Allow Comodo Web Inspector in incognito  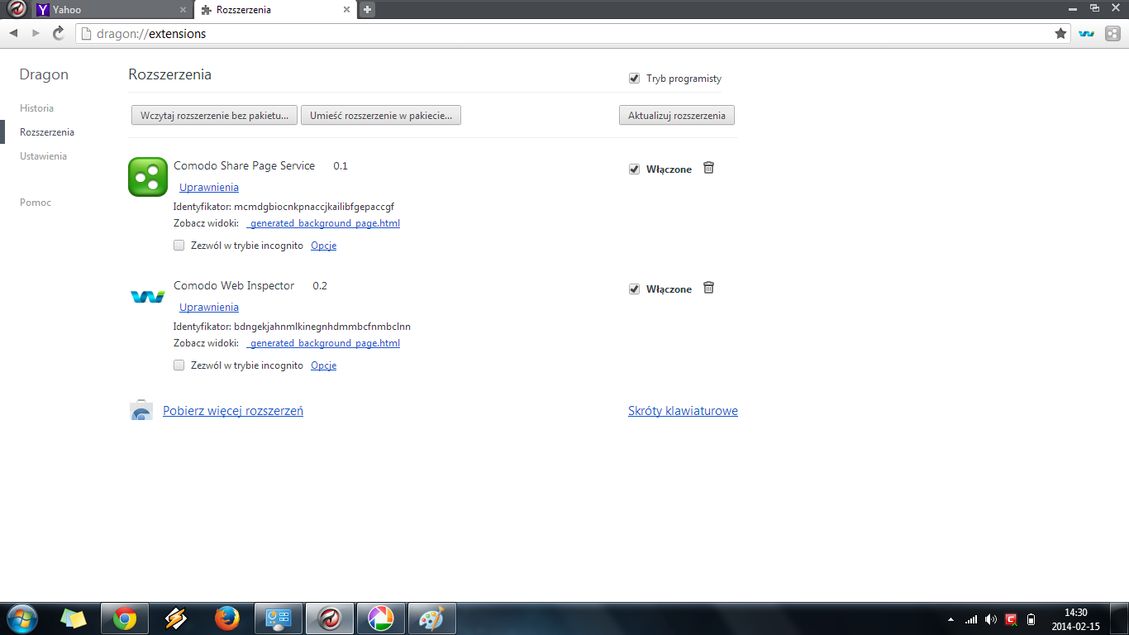coord(179,365)
